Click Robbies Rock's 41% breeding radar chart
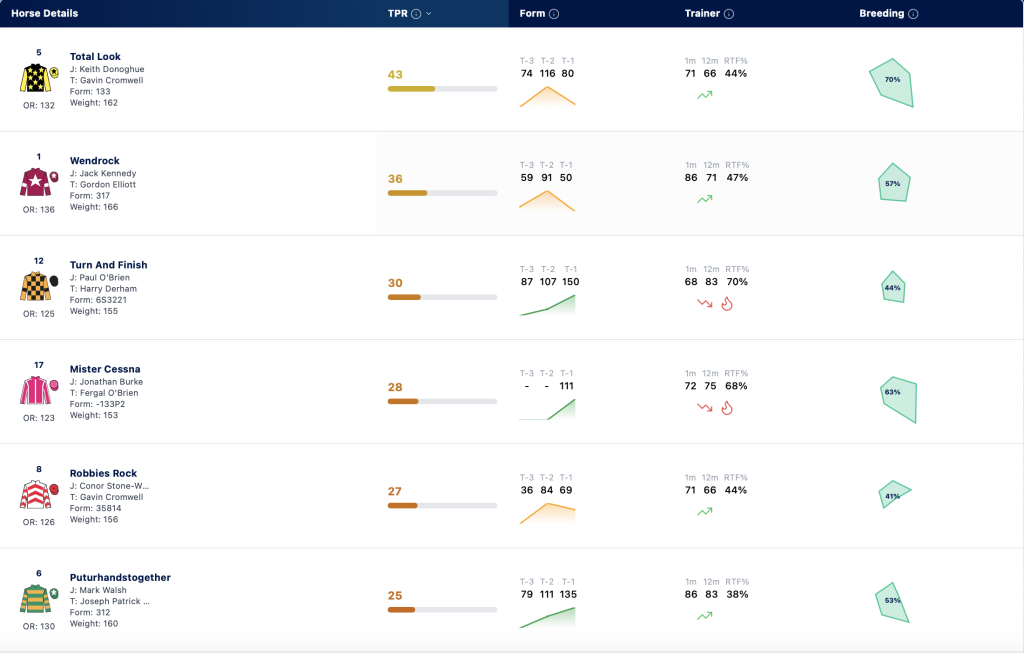This screenshot has width=1024, height=653. click(894, 494)
